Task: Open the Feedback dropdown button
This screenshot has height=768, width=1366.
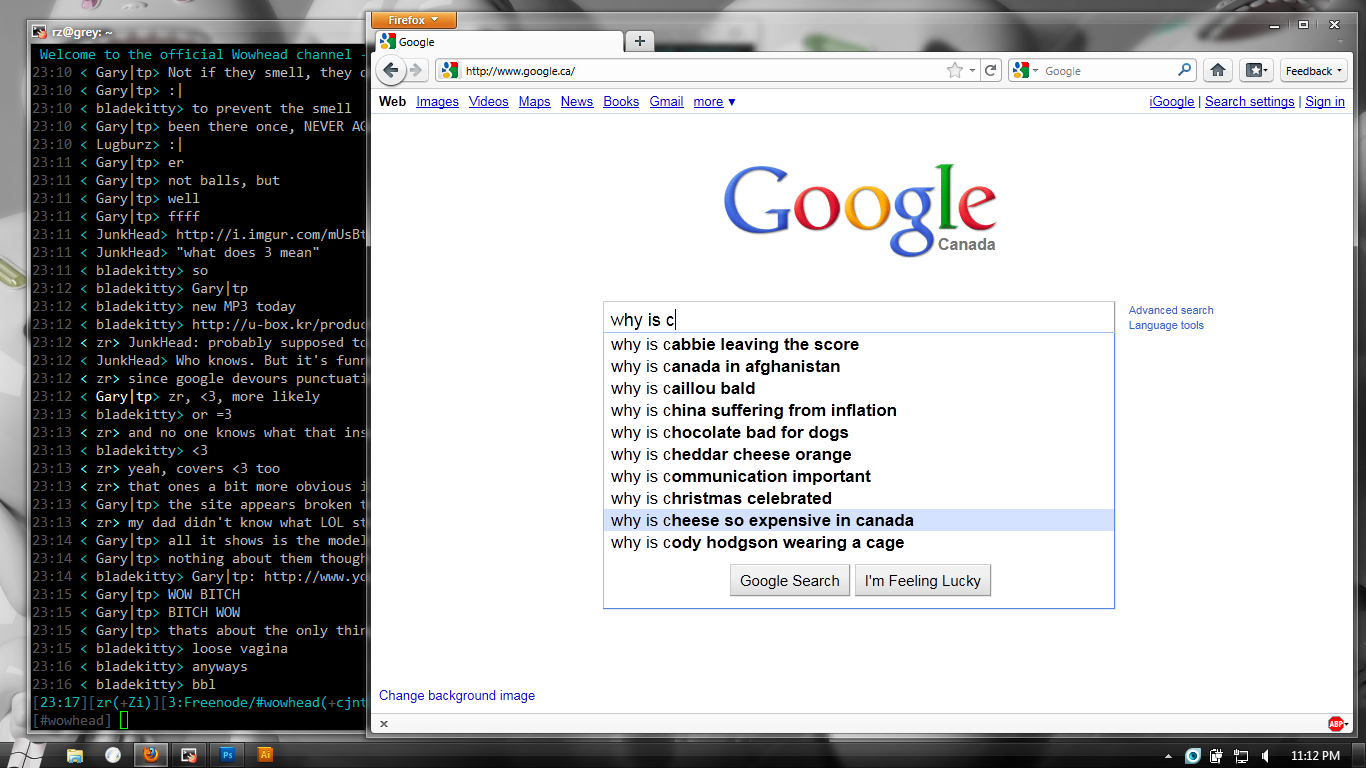Action: pyautogui.click(x=1313, y=70)
